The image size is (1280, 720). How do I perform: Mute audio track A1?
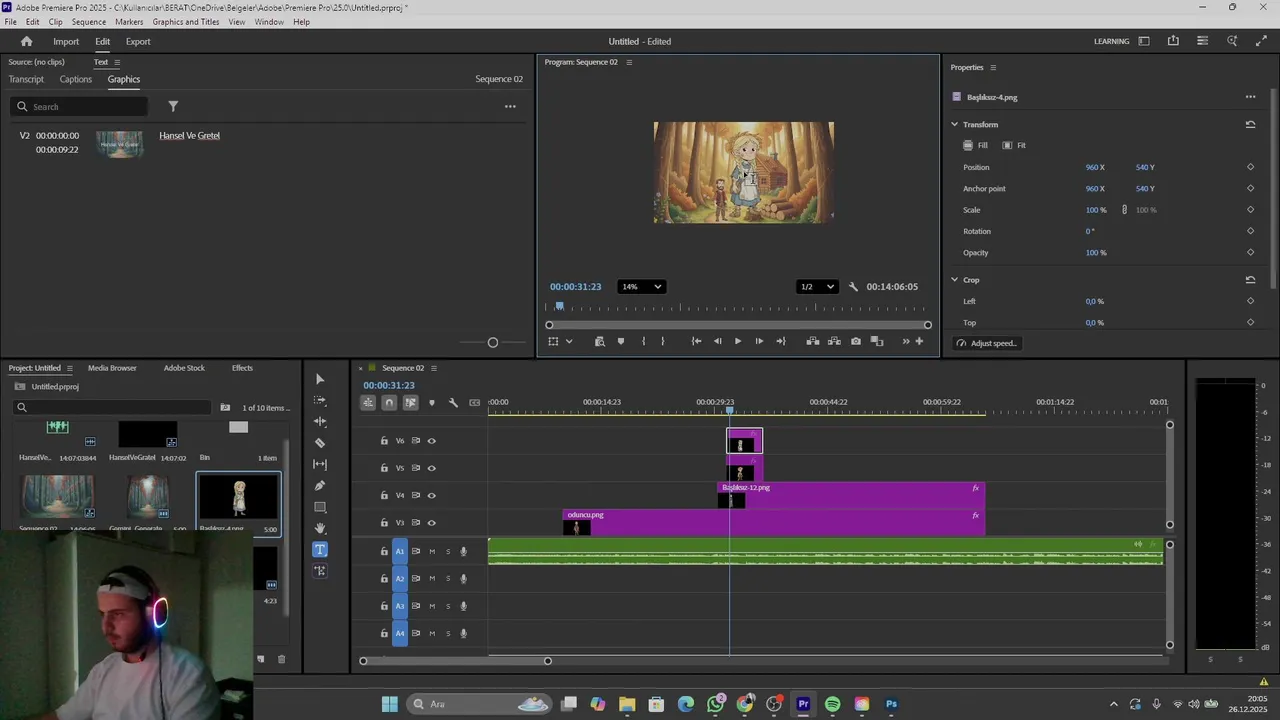432,551
